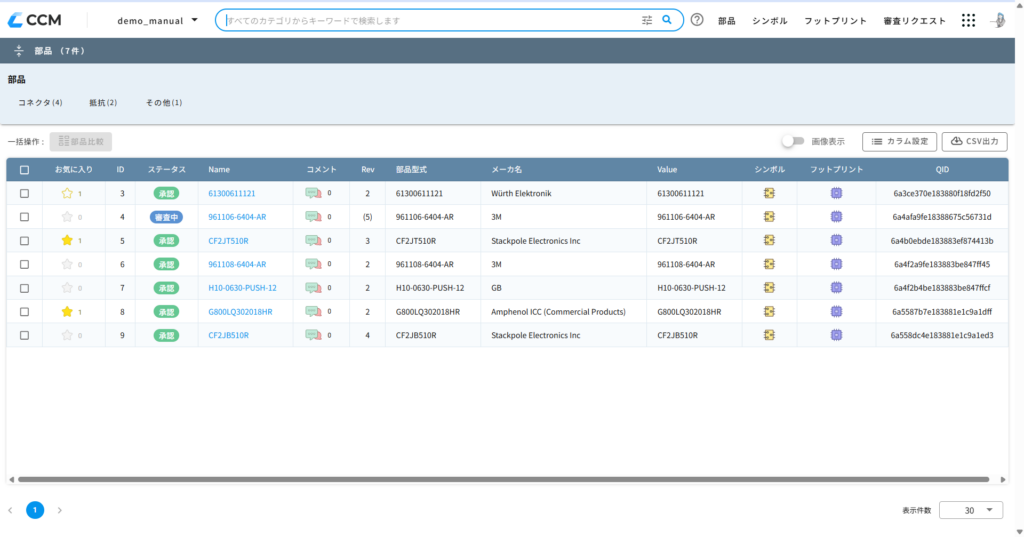Image resolution: width=1024 pixels, height=537 pixels.
Task: Open the 表示件数 30 rows dropdown
Action: pyautogui.click(x=970, y=510)
